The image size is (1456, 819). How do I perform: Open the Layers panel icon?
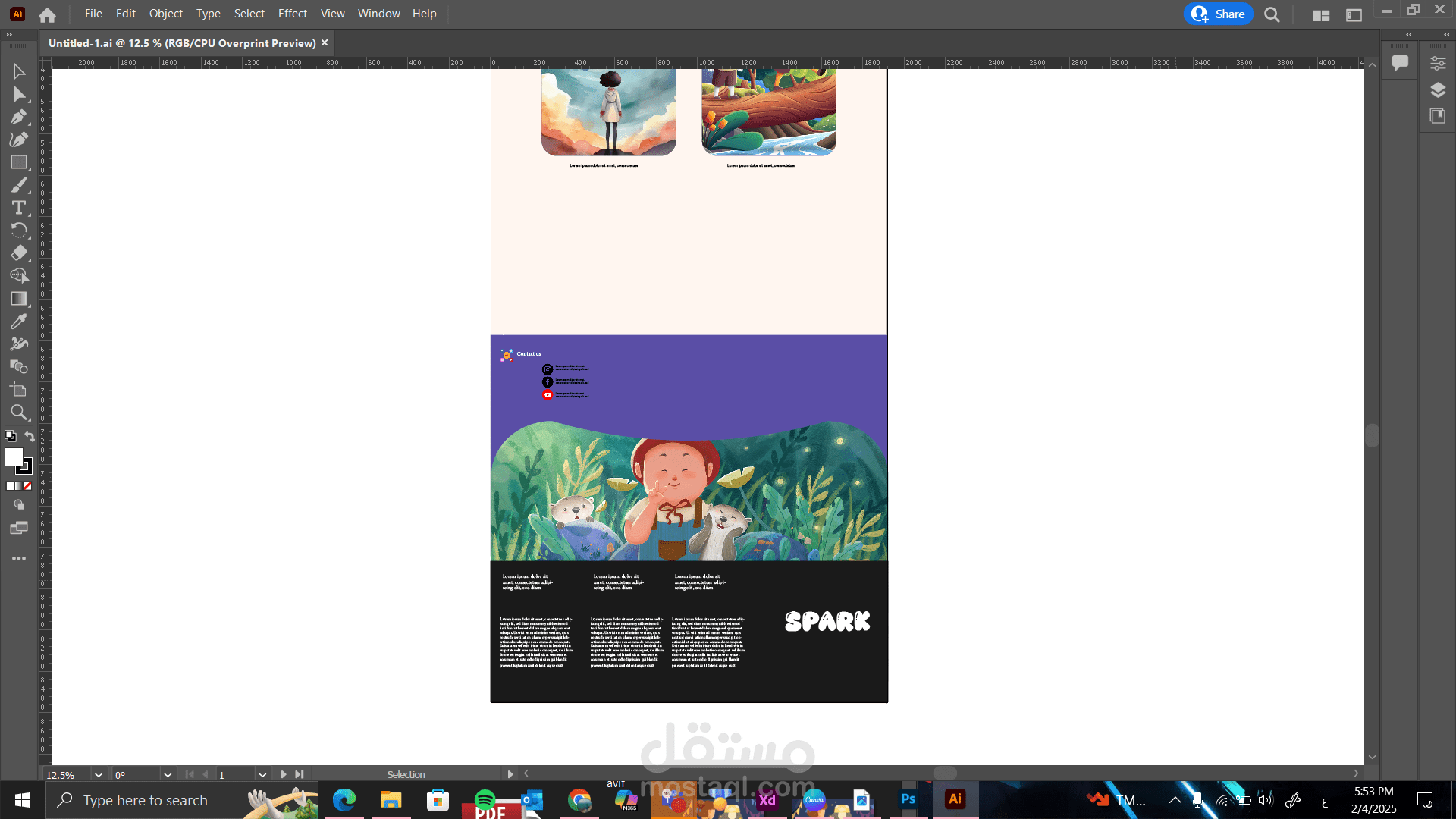coord(1438,90)
